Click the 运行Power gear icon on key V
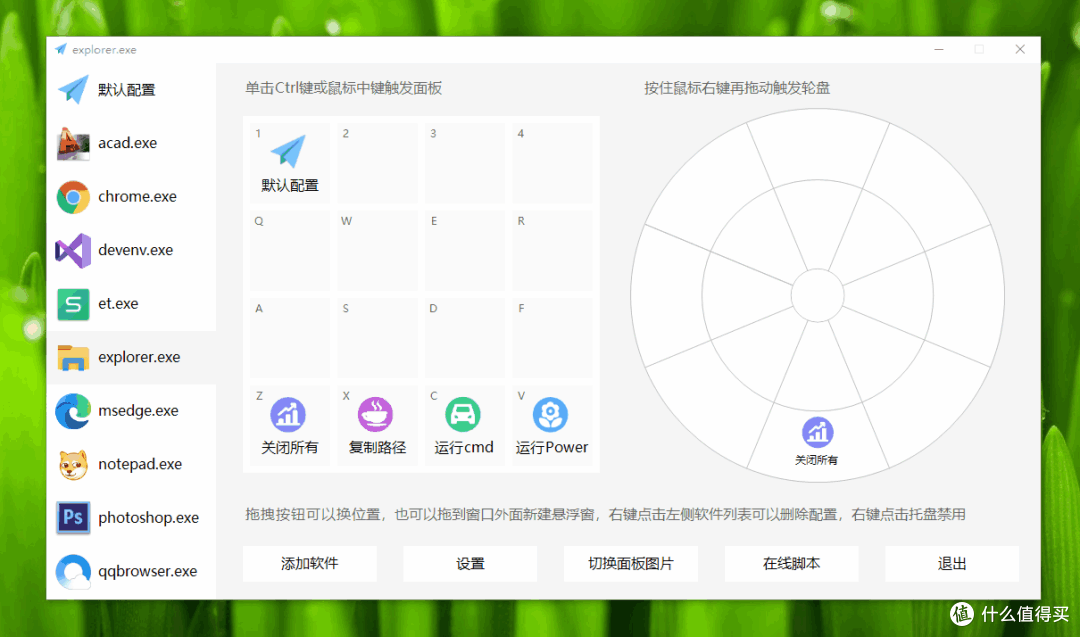Screen dimensions: 1080x637 (x=551, y=413)
